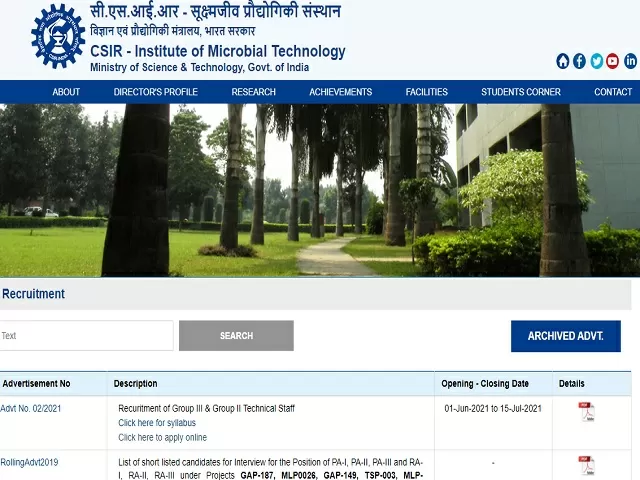Viewport: 640px width, 480px height.
Task: Click here to apply online link
Action: pos(162,438)
